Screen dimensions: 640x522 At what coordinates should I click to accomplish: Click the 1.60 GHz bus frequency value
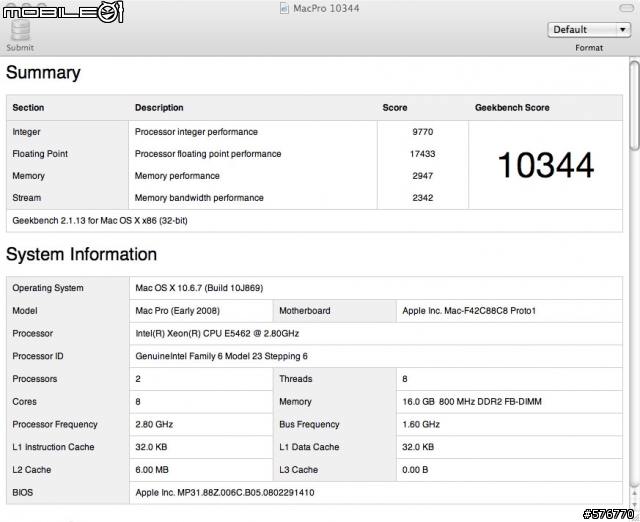click(421, 424)
